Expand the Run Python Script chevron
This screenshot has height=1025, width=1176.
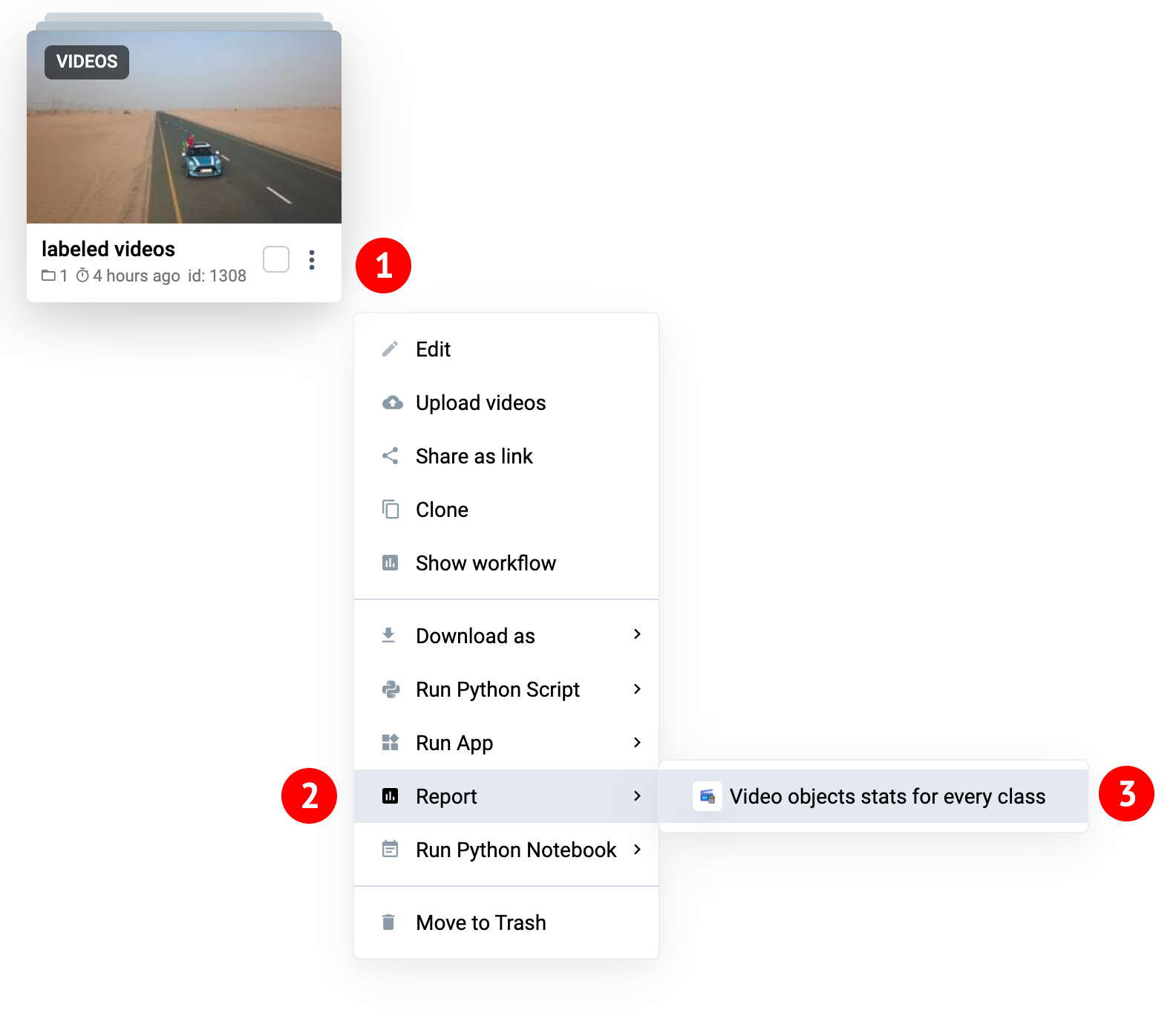(x=637, y=689)
